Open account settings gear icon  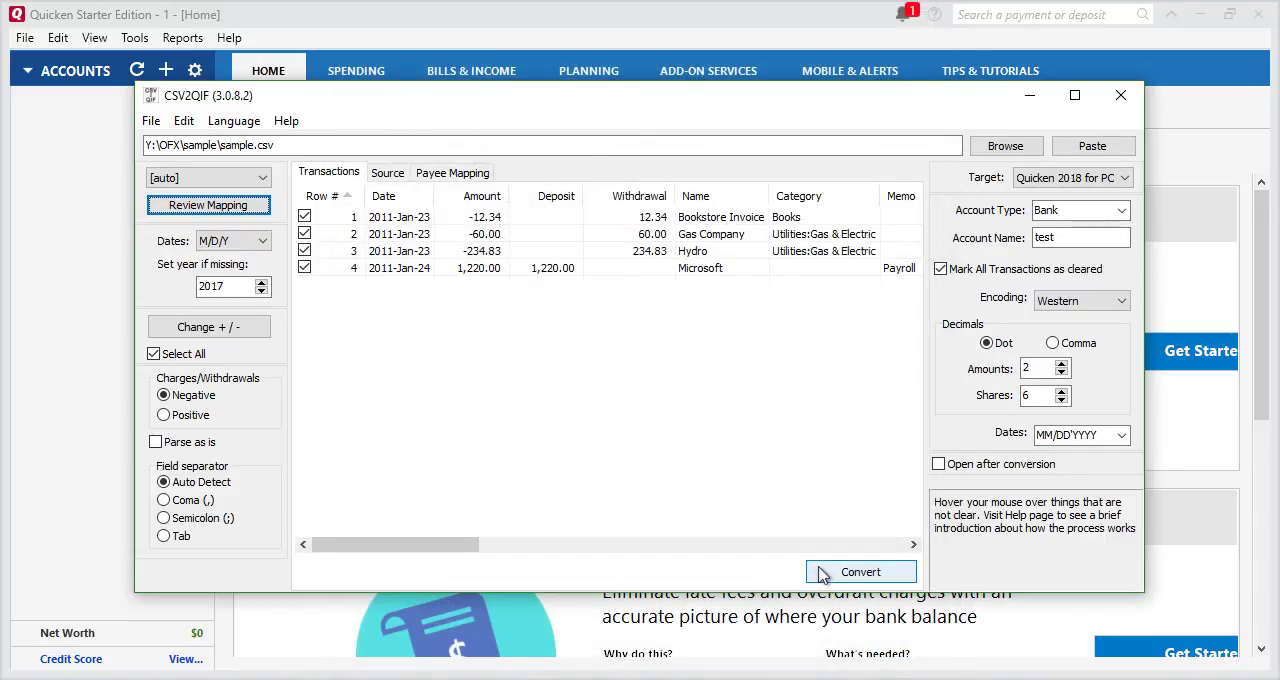tap(195, 70)
